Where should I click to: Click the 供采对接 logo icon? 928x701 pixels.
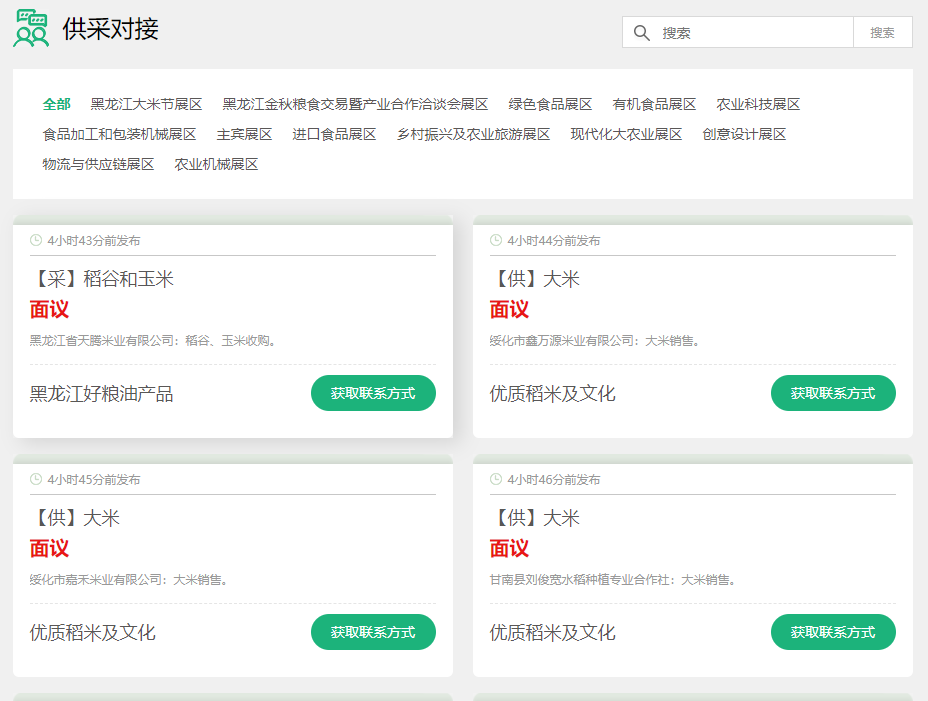31,29
